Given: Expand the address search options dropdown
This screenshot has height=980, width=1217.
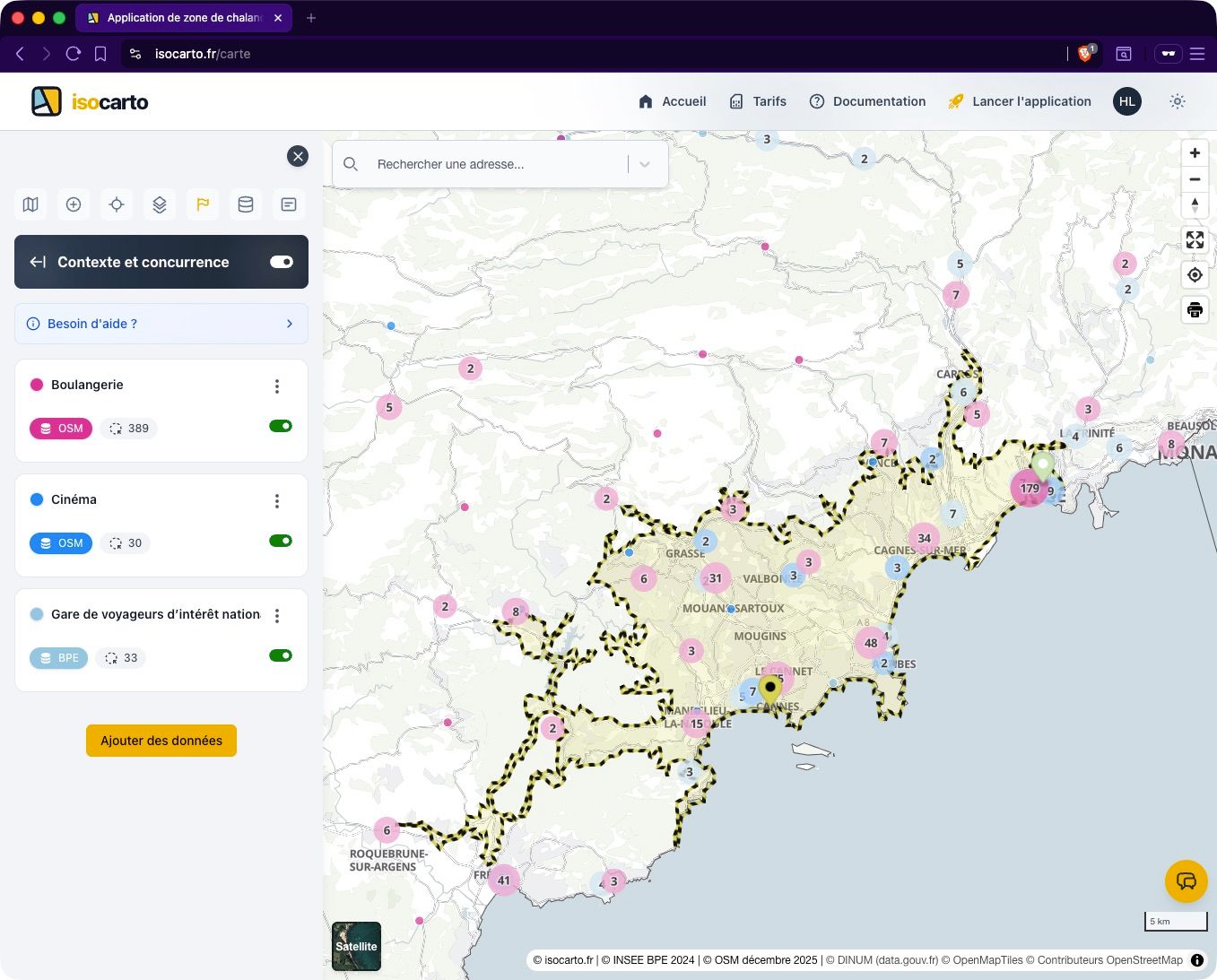Looking at the screenshot, I should pos(644,164).
